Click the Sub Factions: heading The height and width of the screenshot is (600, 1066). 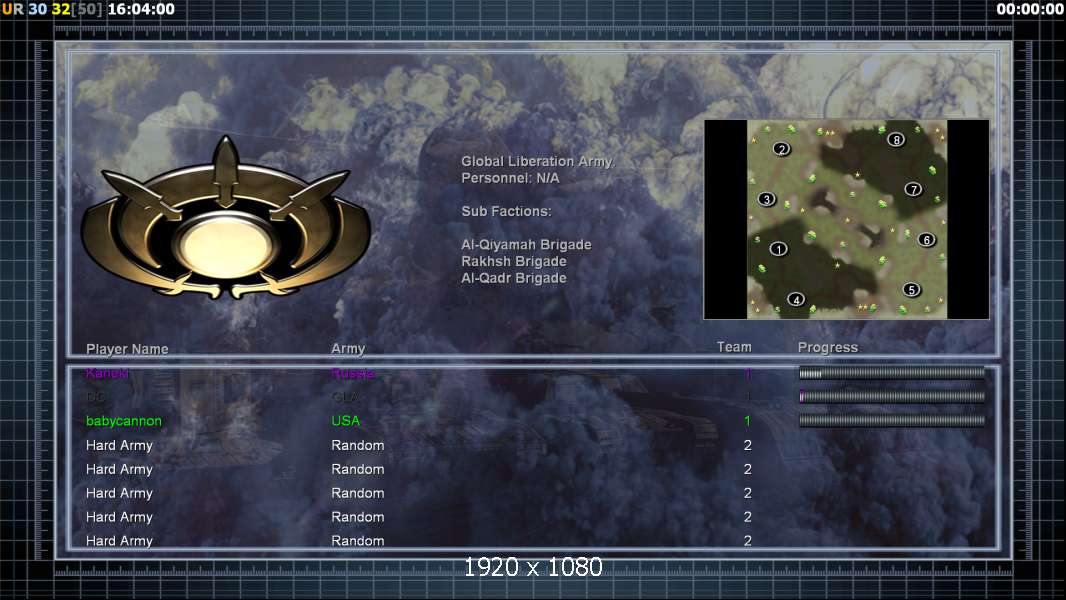(506, 211)
